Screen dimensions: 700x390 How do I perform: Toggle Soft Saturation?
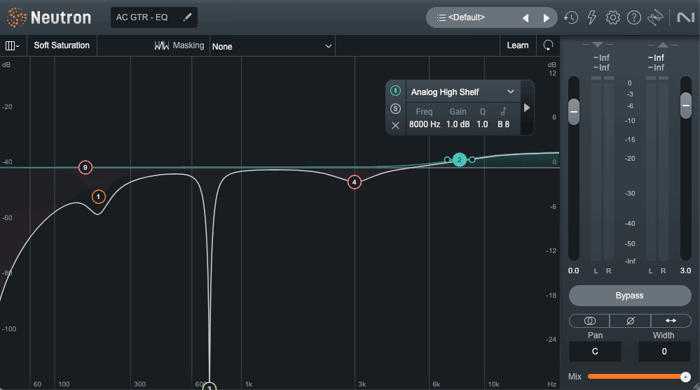pyautogui.click(x=62, y=46)
